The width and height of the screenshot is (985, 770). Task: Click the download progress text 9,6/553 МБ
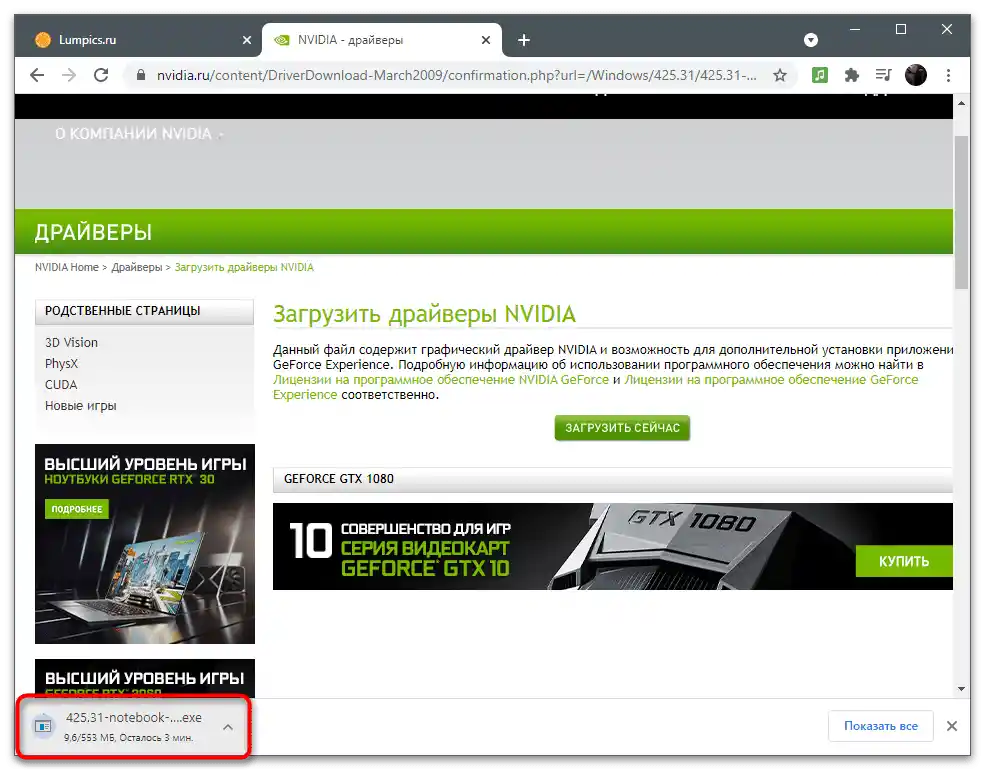pos(128,737)
